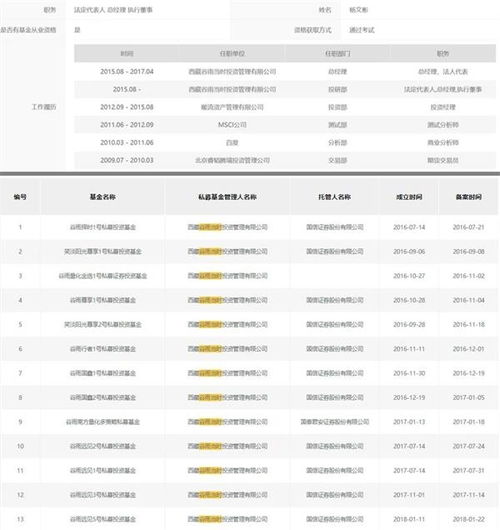Click filing date 2017-11-14
This screenshot has width=500, height=530.
469,495
